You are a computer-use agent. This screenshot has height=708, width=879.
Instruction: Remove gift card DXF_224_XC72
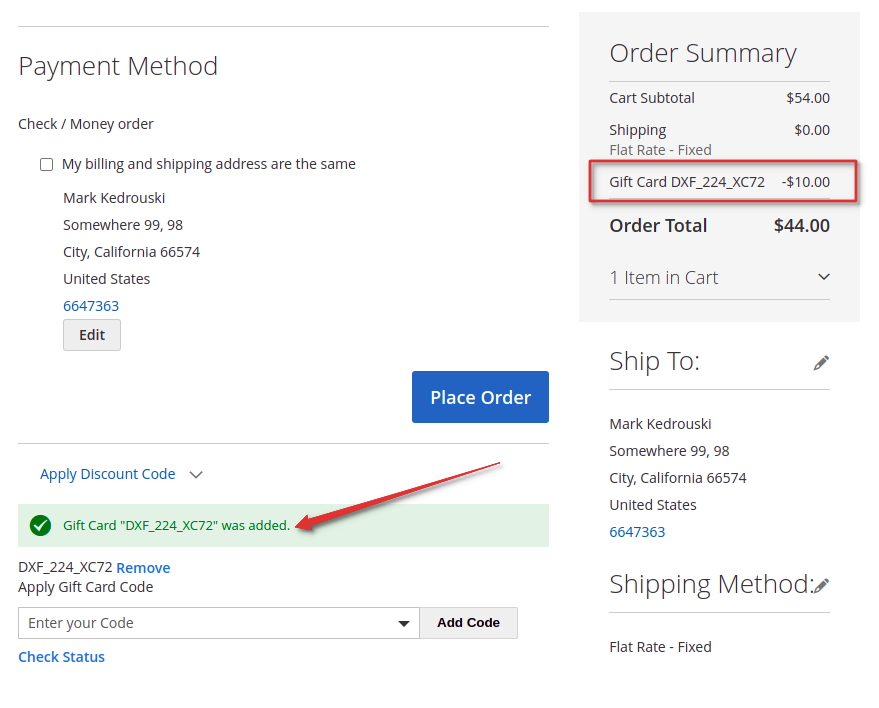[143, 568]
